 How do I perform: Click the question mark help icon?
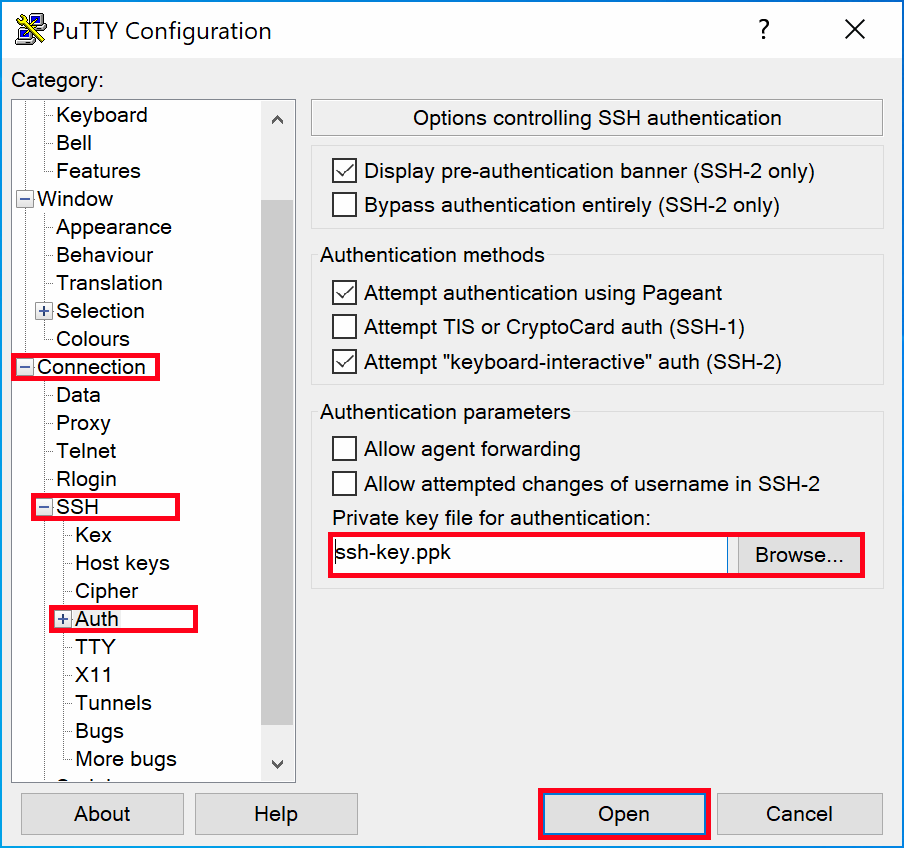click(x=764, y=30)
